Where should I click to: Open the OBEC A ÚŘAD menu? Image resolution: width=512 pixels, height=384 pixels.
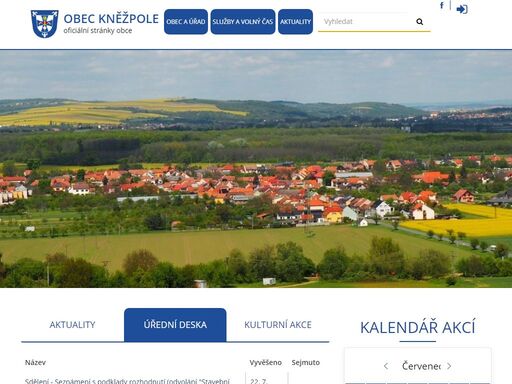(x=186, y=22)
